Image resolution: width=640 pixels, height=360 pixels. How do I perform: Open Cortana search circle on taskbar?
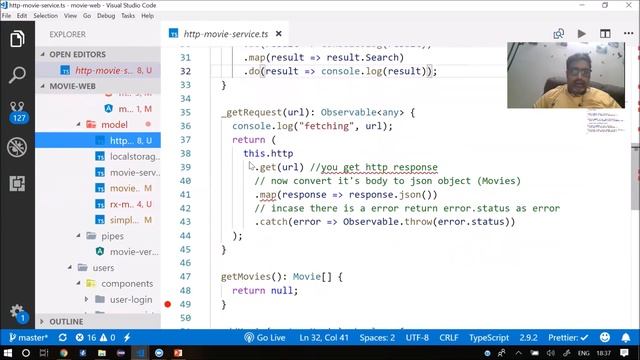tap(26, 353)
